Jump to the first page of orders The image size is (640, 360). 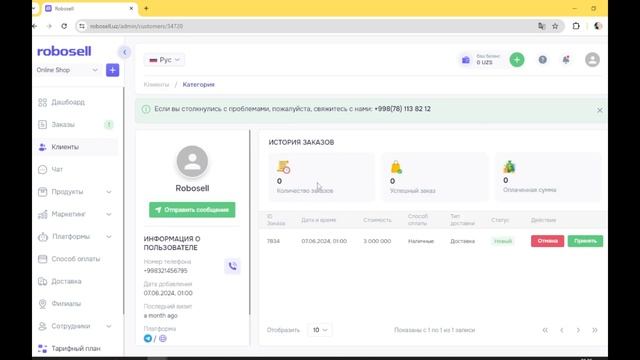tap(545, 330)
